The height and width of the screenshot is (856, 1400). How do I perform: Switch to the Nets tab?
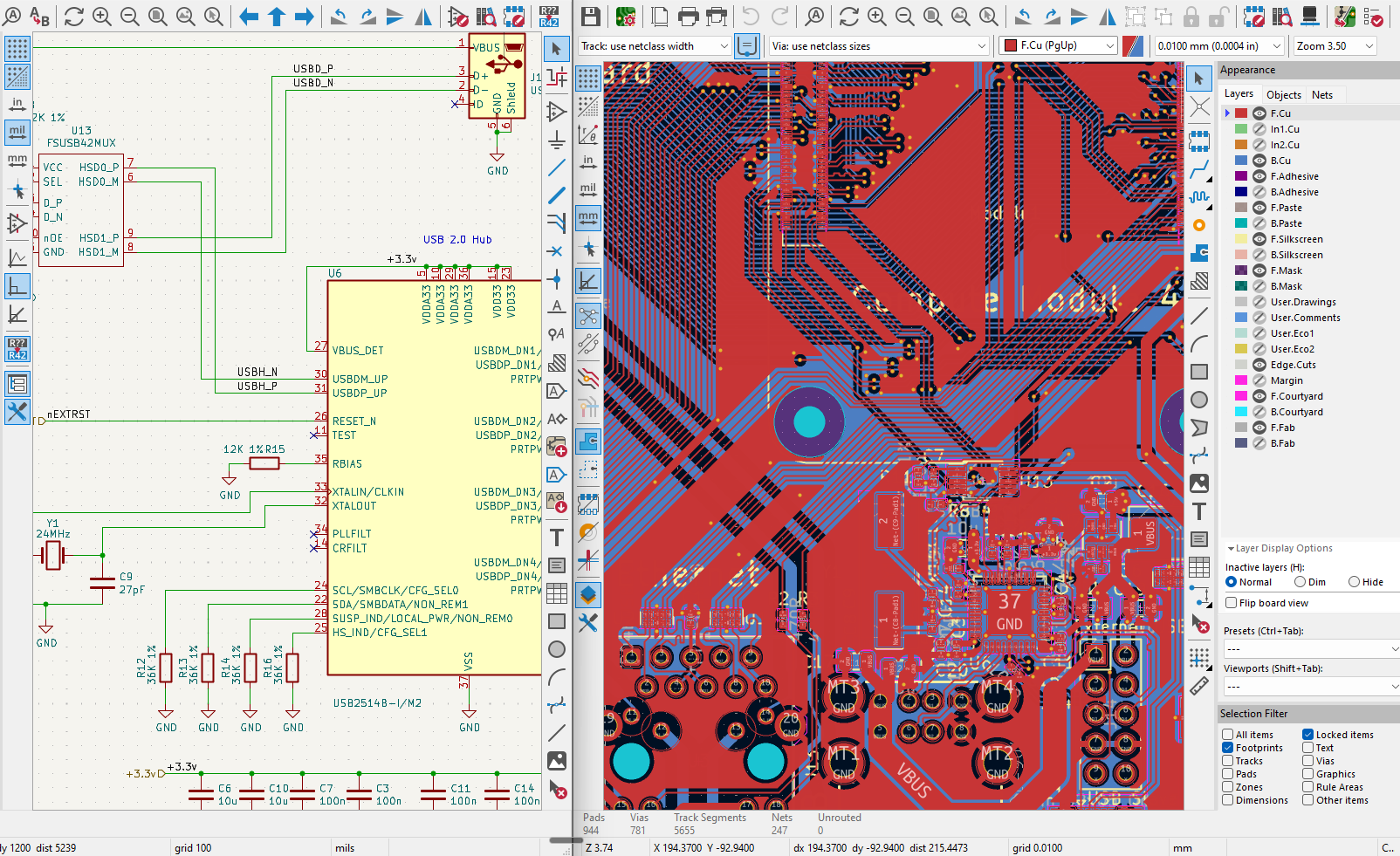coord(1323,94)
